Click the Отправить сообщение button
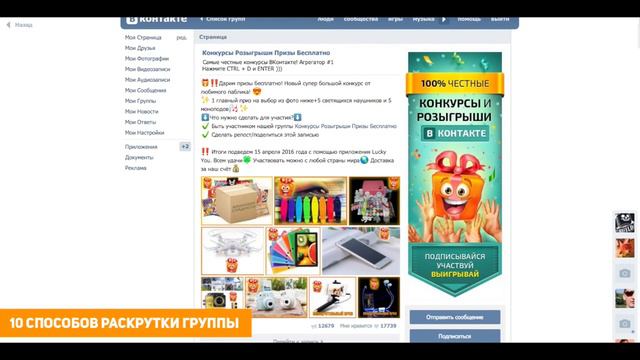Screen dimensions: 640x360 tap(455, 317)
